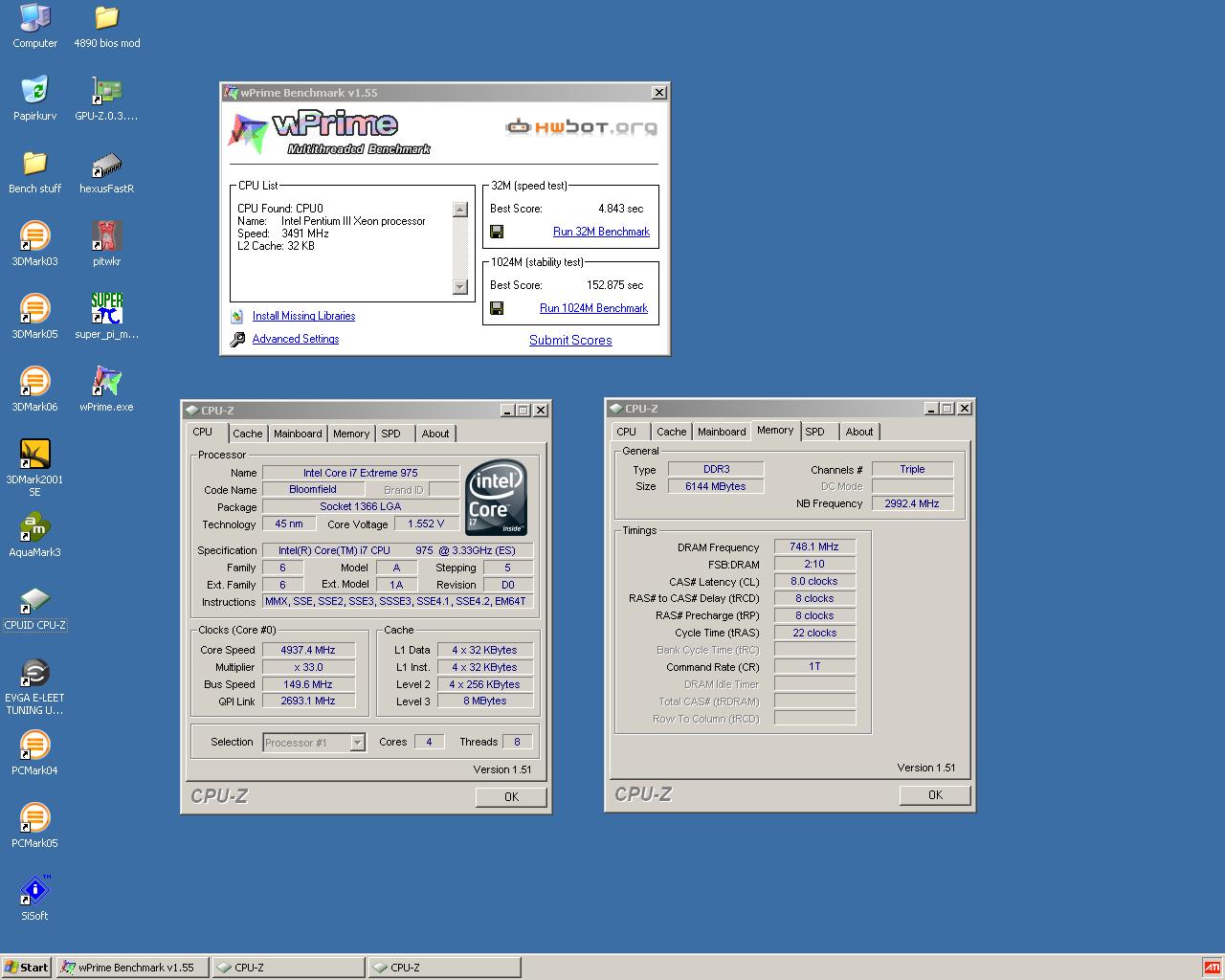Switch to the Cache tab in the left CPU-Z window
The height and width of the screenshot is (980, 1225).
247,434
